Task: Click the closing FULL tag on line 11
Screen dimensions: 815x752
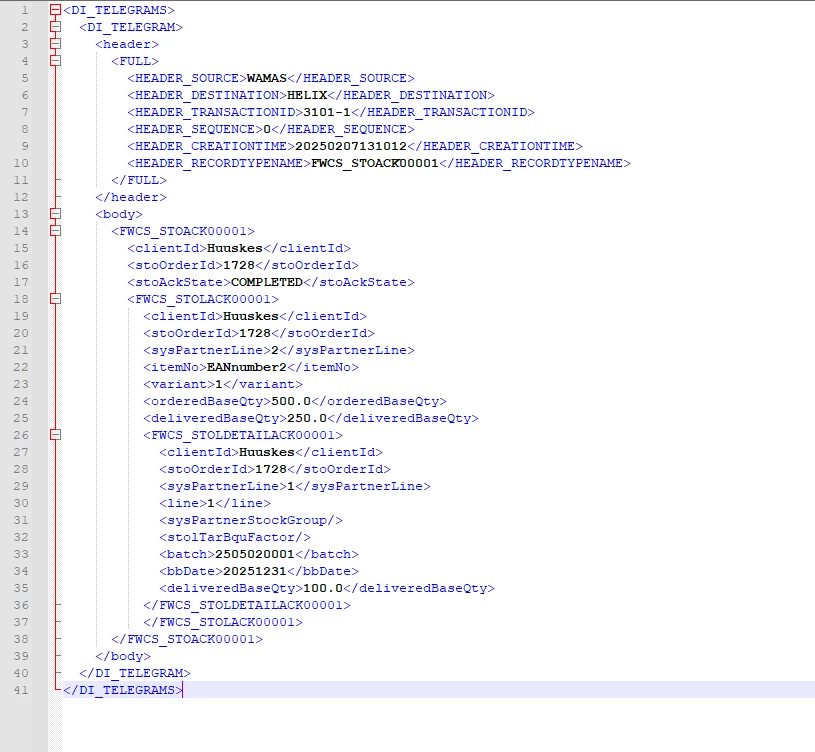Action: click(x=139, y=180)
